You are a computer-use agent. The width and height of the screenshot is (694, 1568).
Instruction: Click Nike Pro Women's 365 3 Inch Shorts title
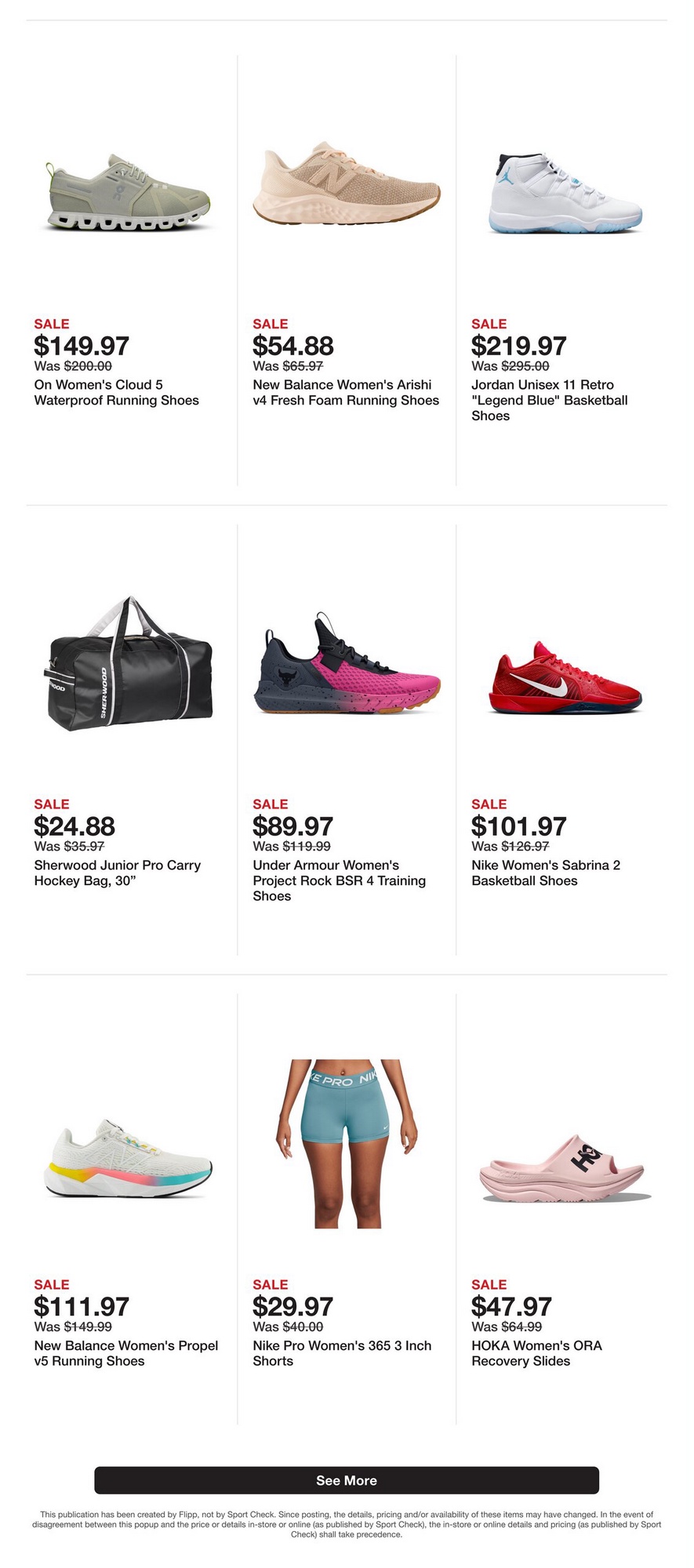pyautogui.click(x=342, y=1354)
